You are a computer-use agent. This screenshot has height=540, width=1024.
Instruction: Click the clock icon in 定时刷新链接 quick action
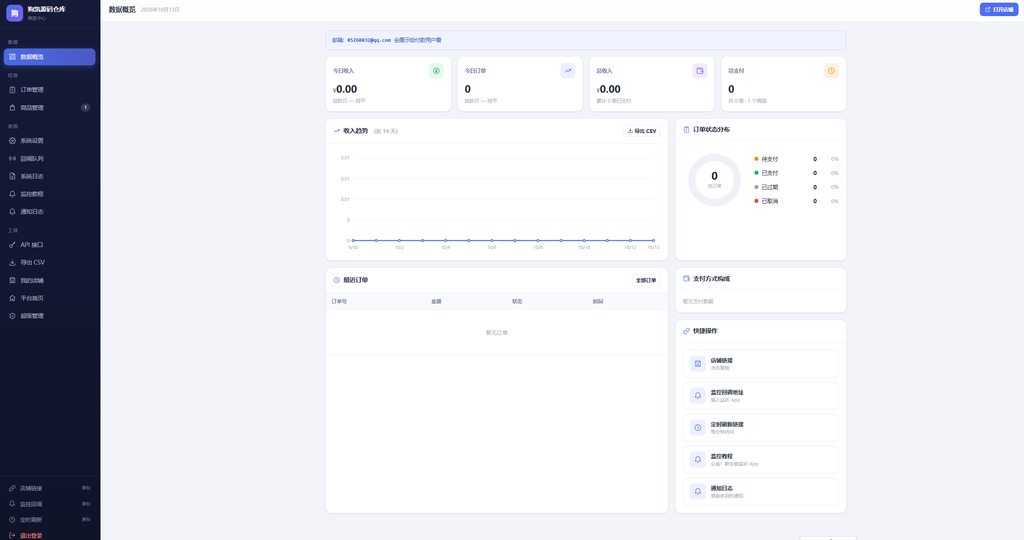pyautogui.click(x=697, y=428)
